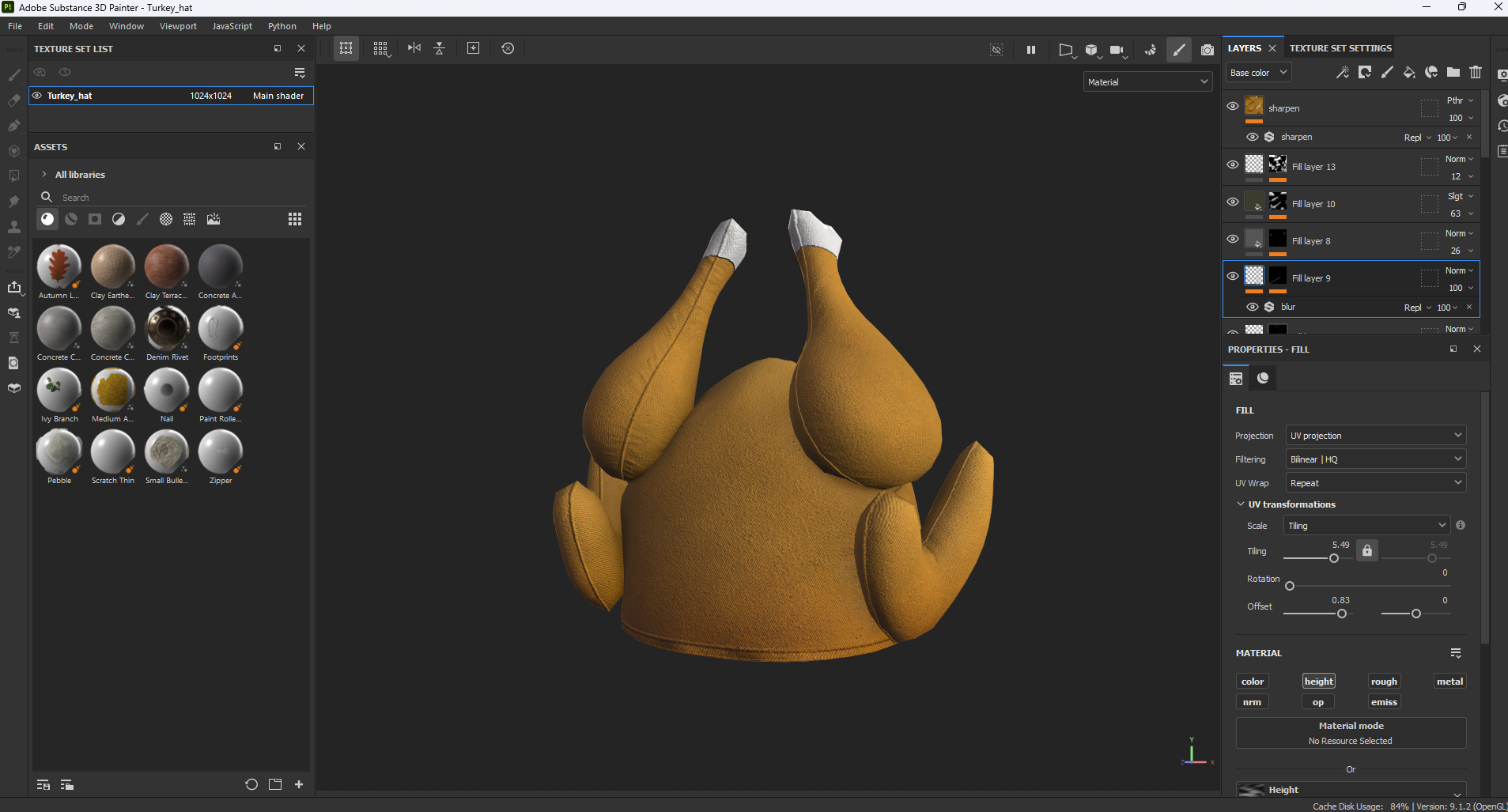Collapse the UV transformations section
Image resolution: width=1508 pixels, height=812 pixels.
pos(1241,504)
